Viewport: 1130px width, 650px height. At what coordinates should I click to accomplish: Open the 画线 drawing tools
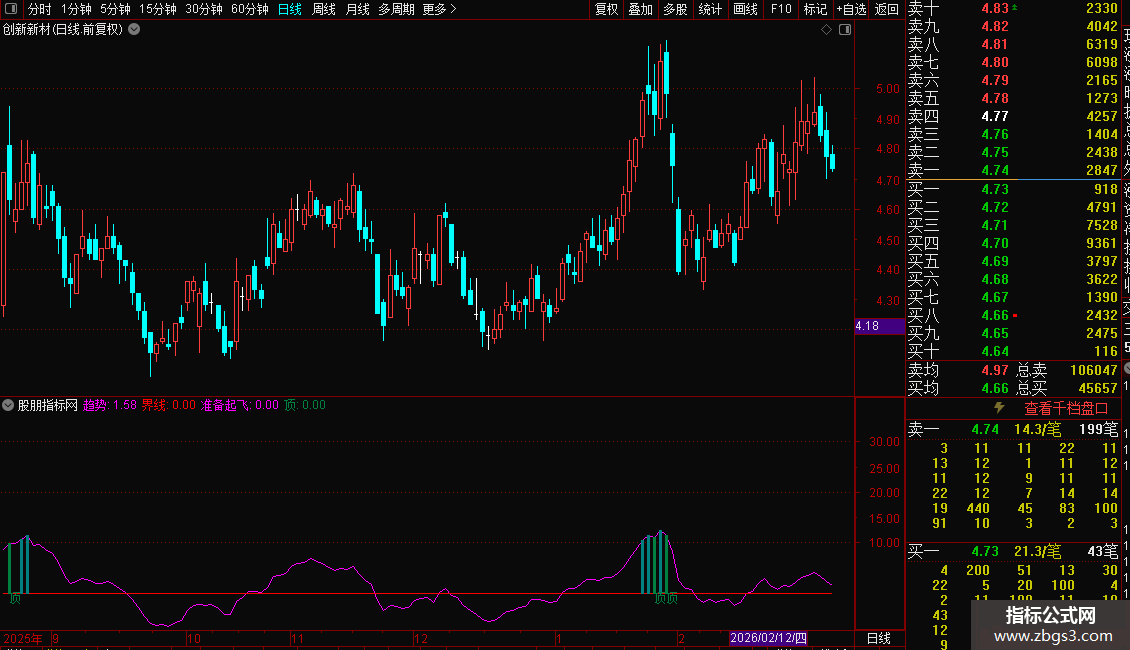745,9
